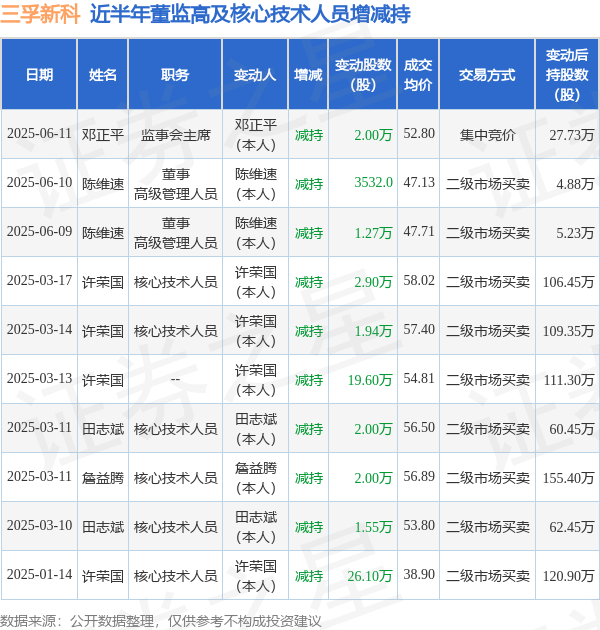Click the name 詹益腾 in name column
The image size is (600, 630).
pos(103,478)
